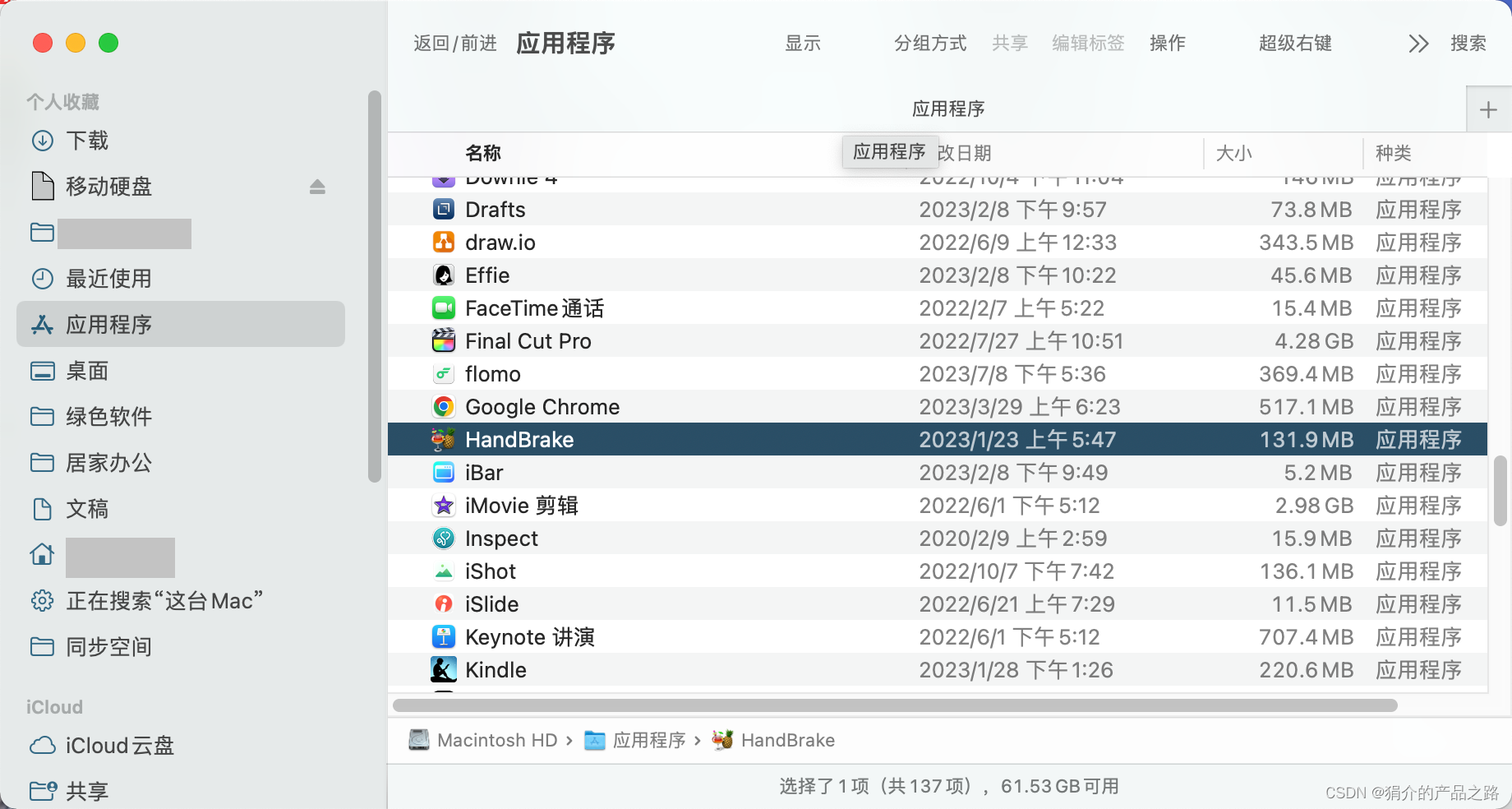The width and height of the screenshot is (1512, 809).
Task: Click HandBrake in the path bar
Action: (787, 741)
